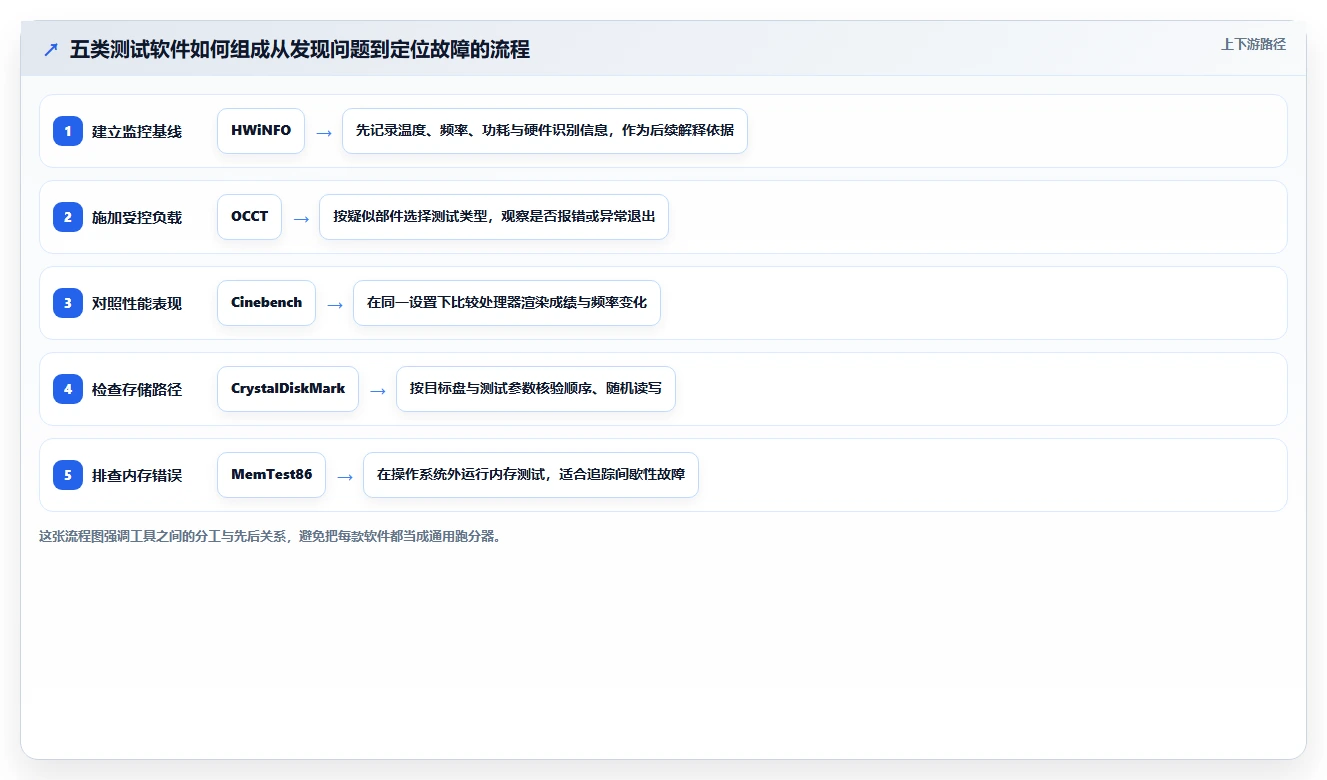
Task: Click the Cinebench tool chip
Action: [x=266, y=303]
